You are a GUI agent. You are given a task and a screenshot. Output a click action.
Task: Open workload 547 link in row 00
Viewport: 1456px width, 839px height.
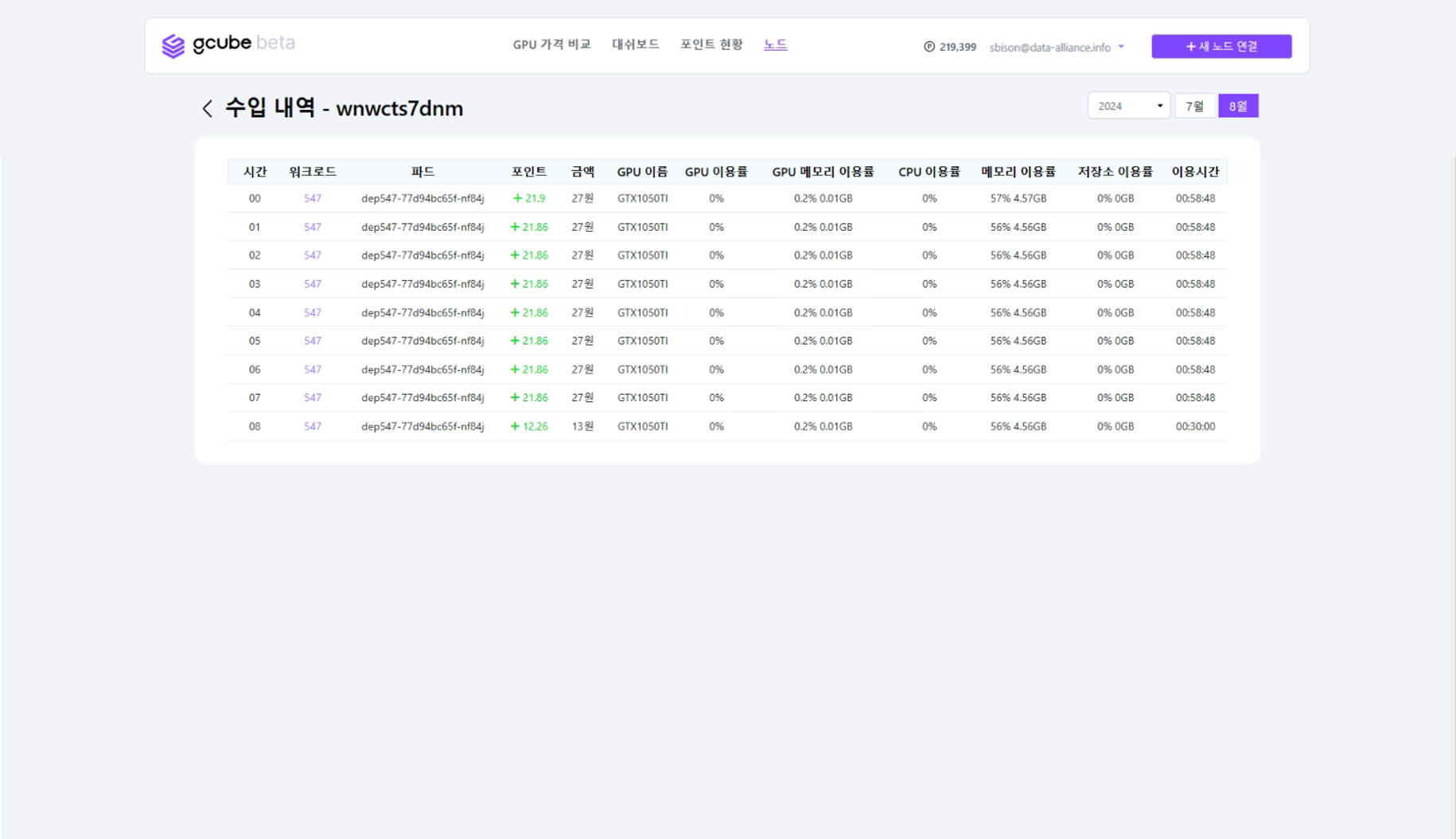[x=312, y=198]
